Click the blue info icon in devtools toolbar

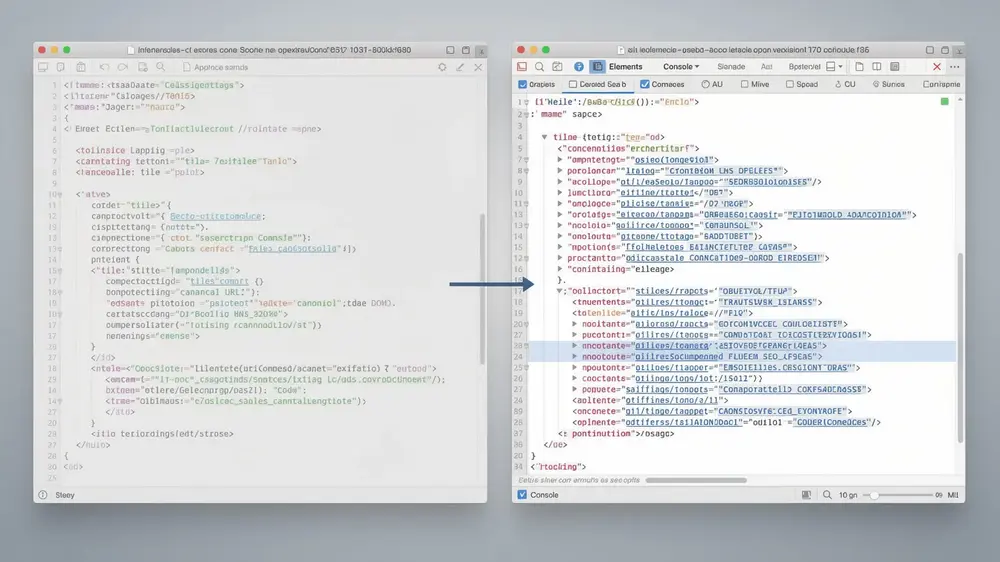[578, 66]
